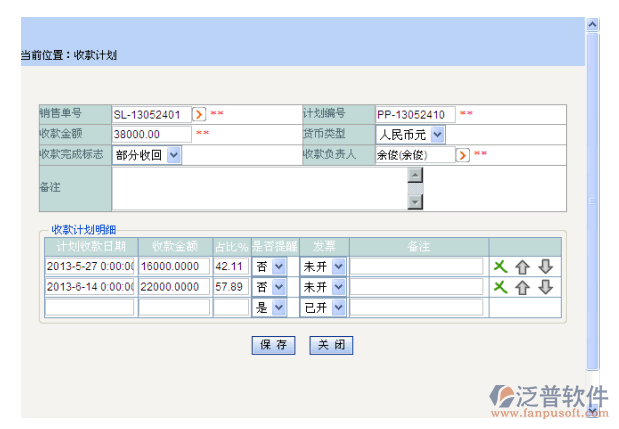The width and height of the screenshot is (619, 429).
Task: Click the remarks textarea scroll down arrow
Action: (x=415, y=202)
